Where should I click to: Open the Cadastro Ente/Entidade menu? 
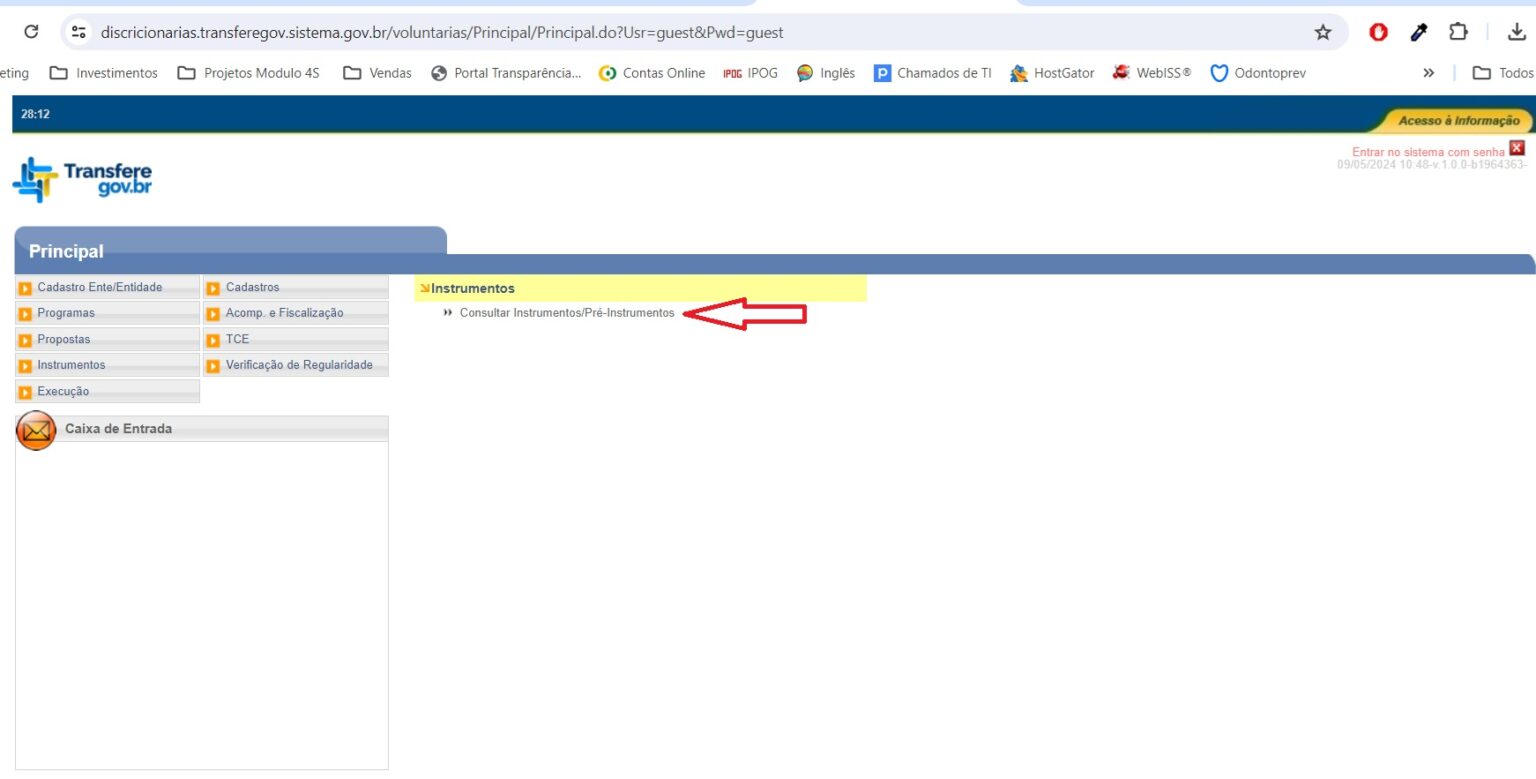(x=99, y=288)
